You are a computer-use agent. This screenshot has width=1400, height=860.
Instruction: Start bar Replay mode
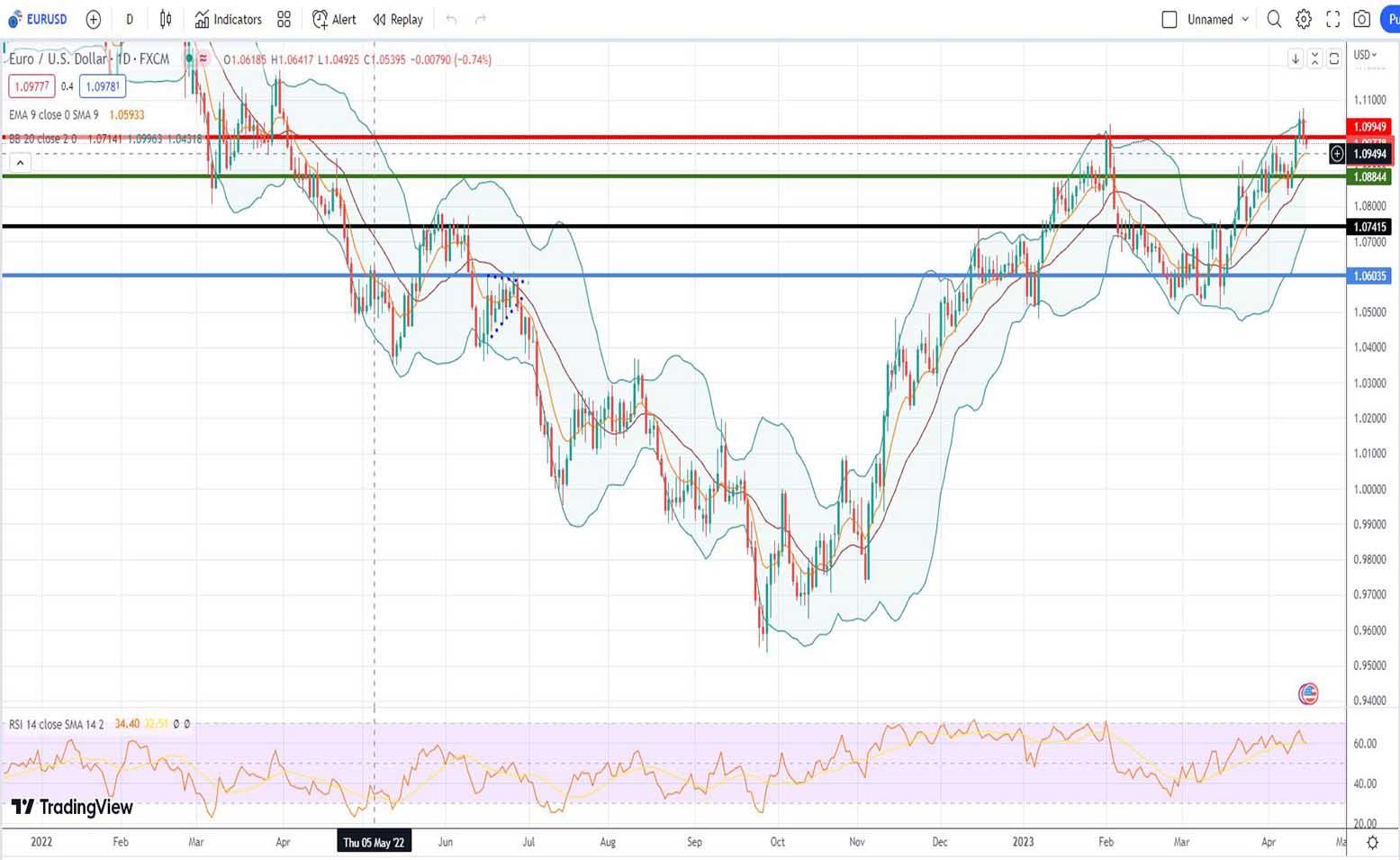point(398,19)
